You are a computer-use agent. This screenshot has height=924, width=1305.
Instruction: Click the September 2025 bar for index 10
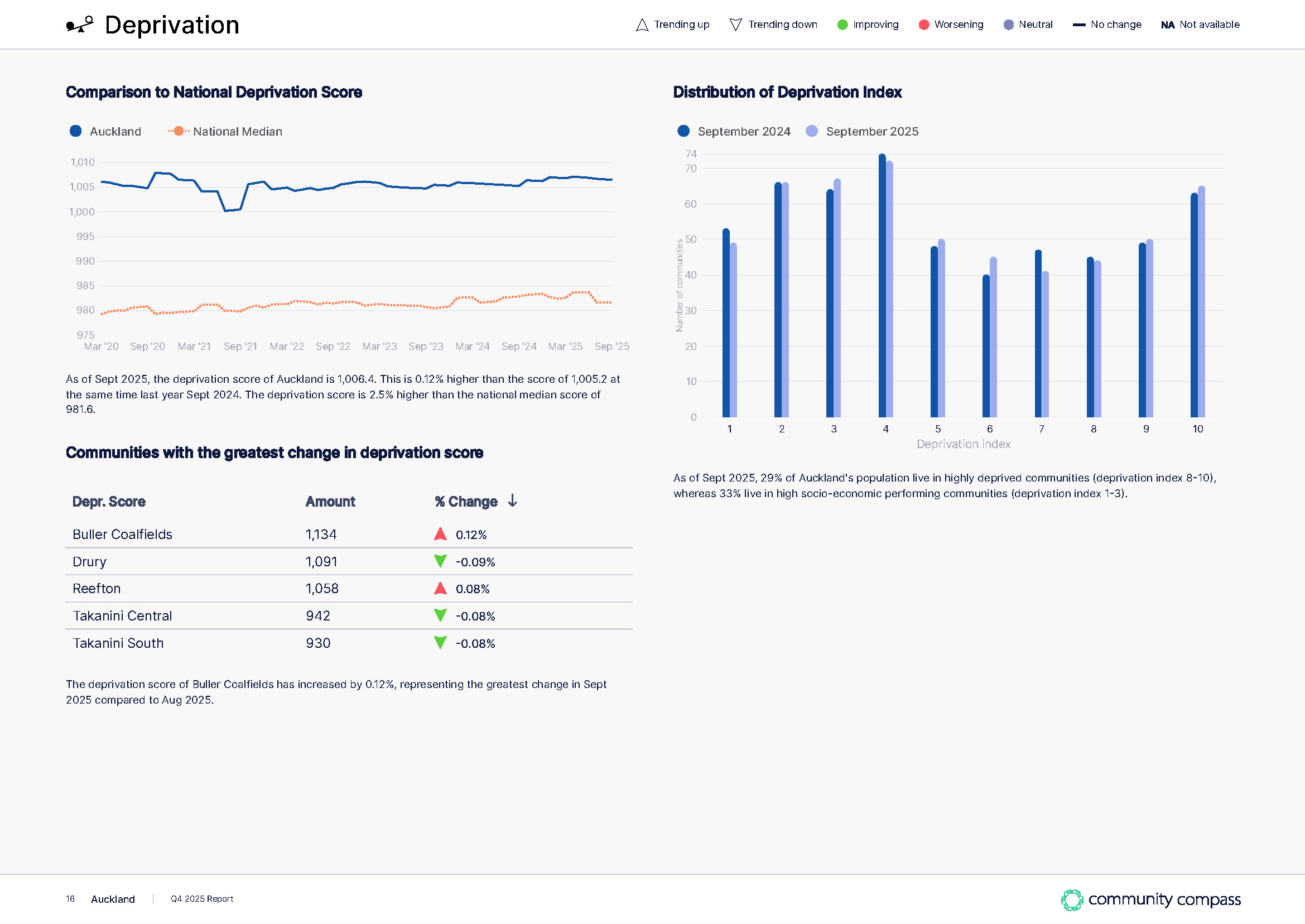click(1201, 301)
